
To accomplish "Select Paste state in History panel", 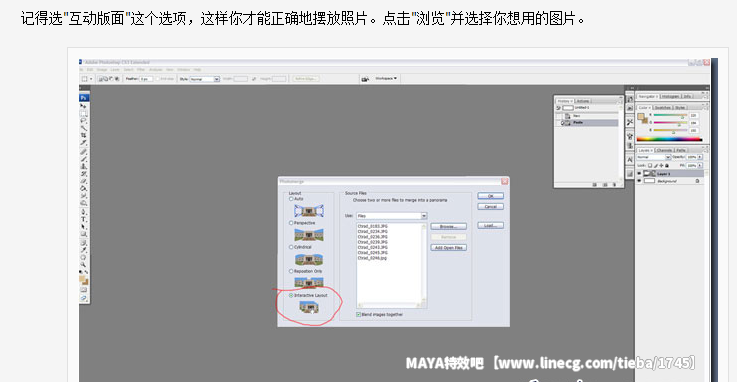I will pos(587,123).
